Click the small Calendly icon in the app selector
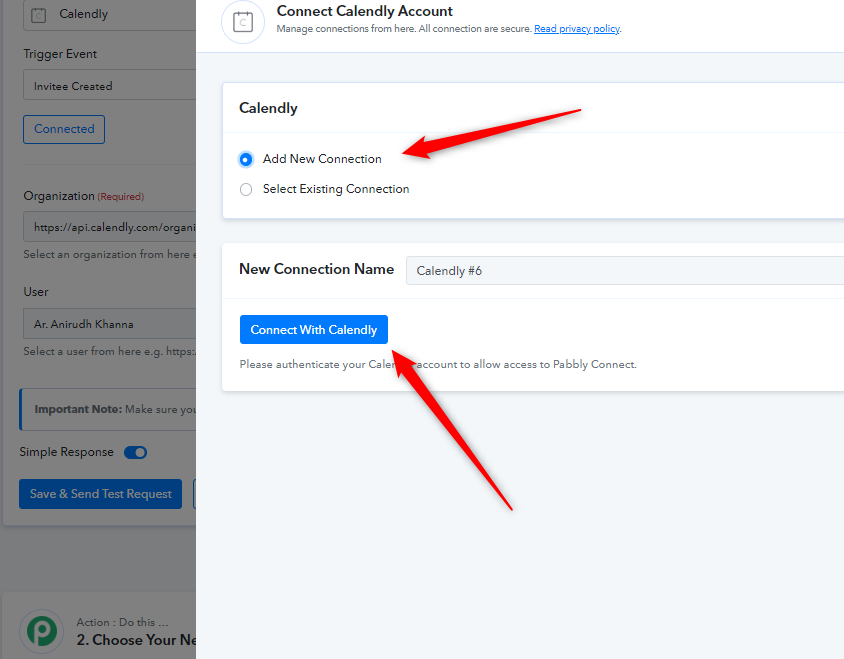 (x=38, y=15)
